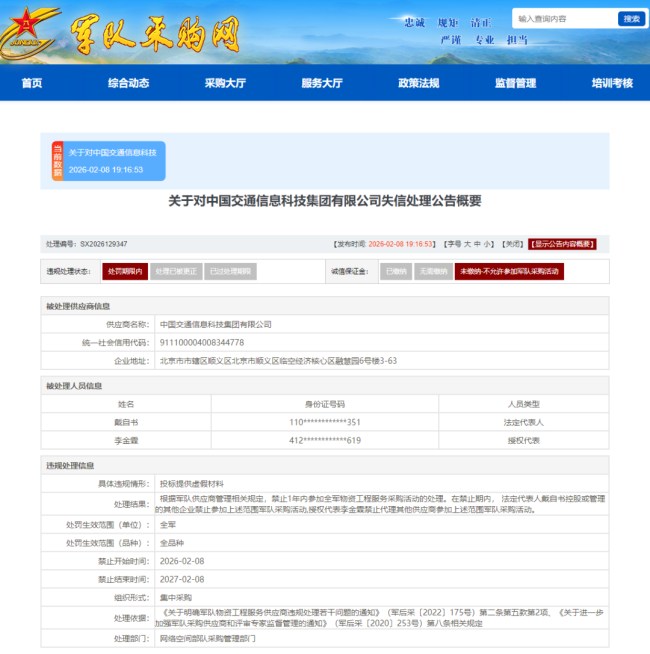Open the 首页 home menu
The image size is (650, 654).
point(32,83)
